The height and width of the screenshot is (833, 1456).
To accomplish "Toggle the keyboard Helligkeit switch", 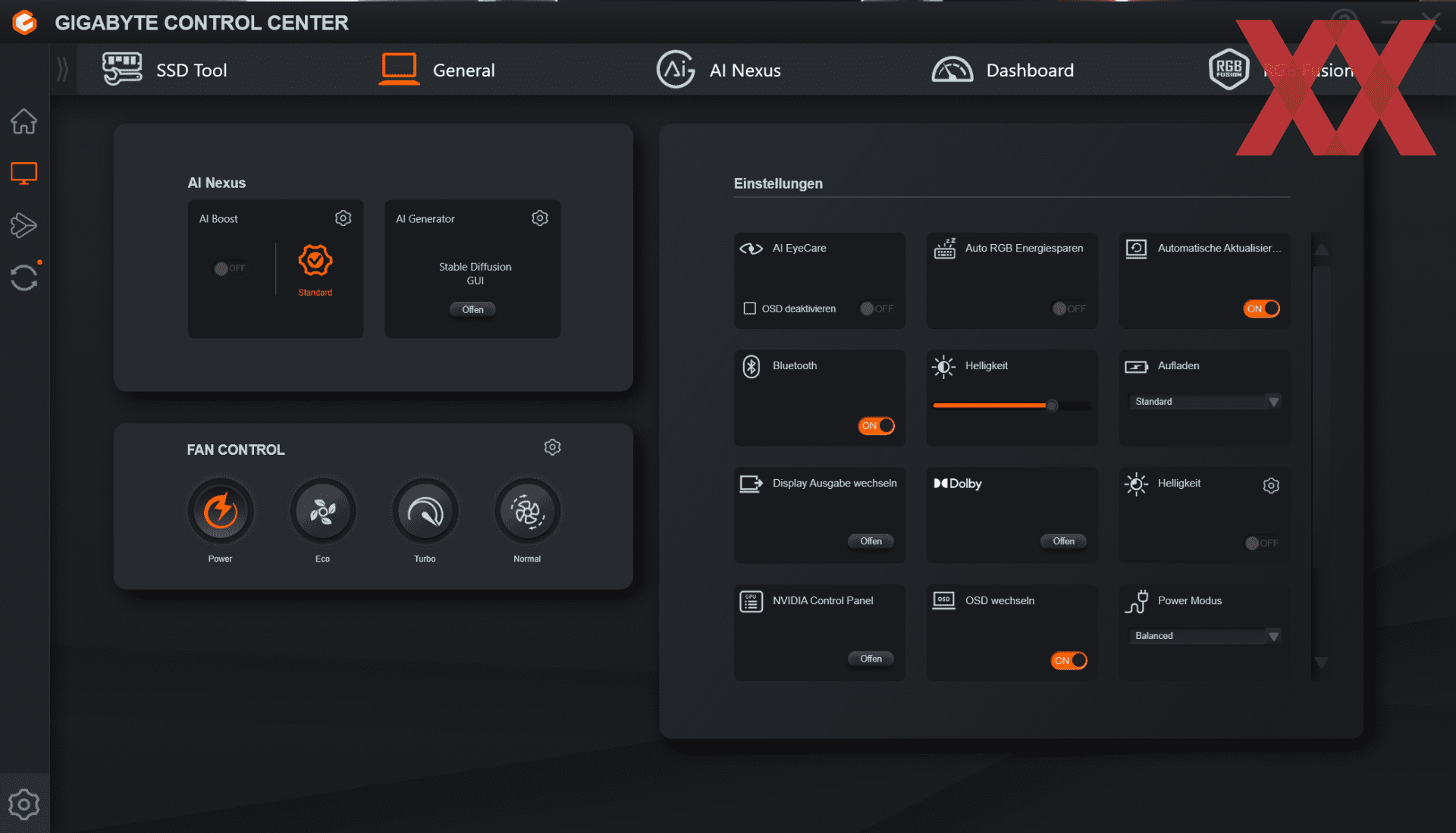I will point(1262,543).
